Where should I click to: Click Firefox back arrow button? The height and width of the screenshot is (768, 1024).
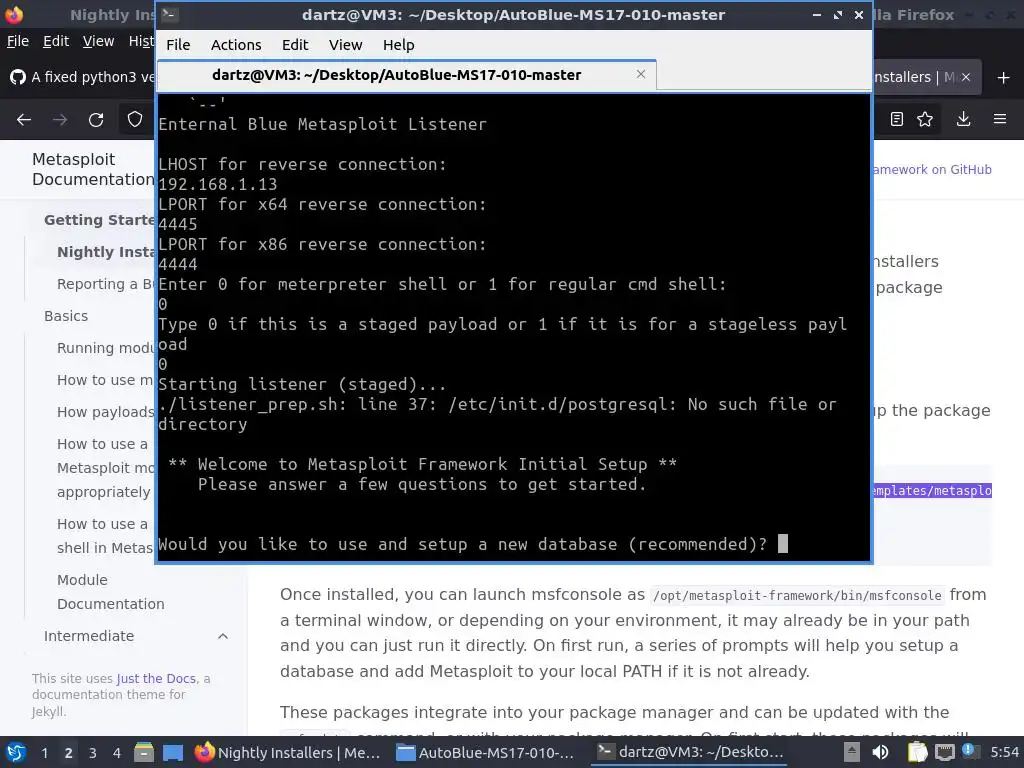[x=24, y=120]
